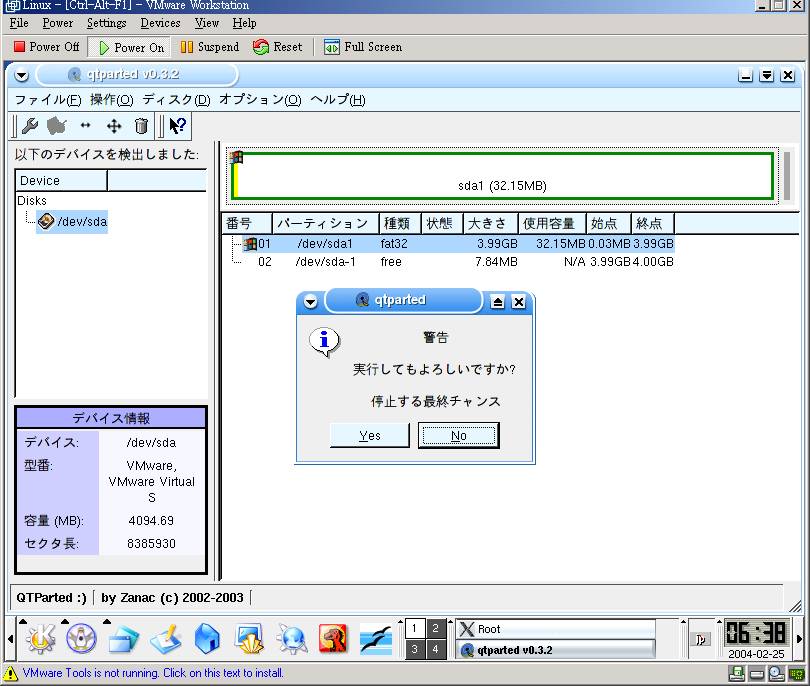This screenshot has height=686, width=810.
Task: Click the VMware Tools install text link
Action: (153, 673)
